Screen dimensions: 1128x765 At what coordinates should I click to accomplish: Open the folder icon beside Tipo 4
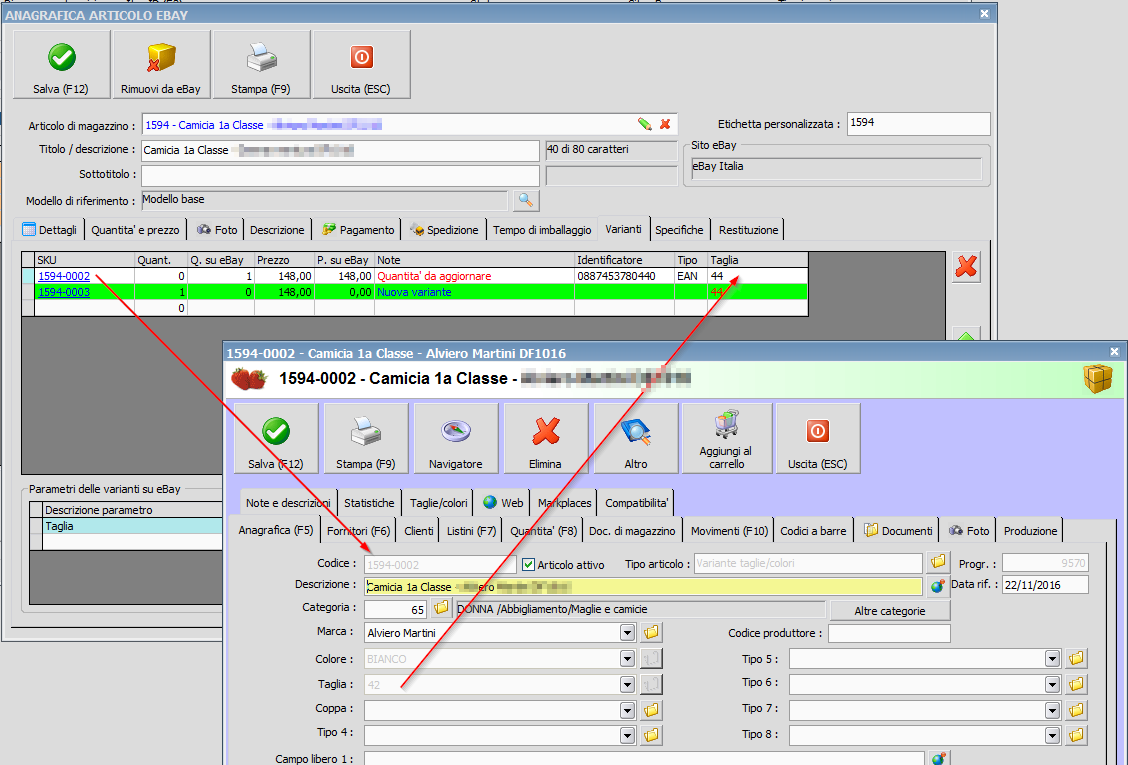[652, 735]
